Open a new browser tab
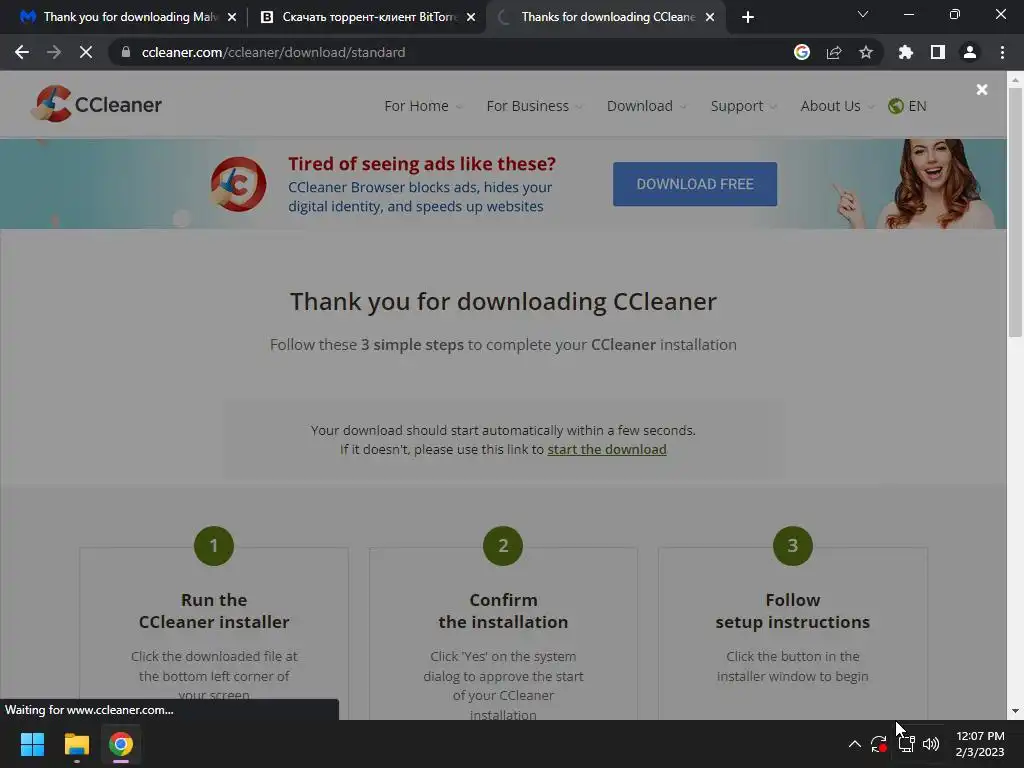The width and height of the screenshot is (1024, 768). click(748, 17)
